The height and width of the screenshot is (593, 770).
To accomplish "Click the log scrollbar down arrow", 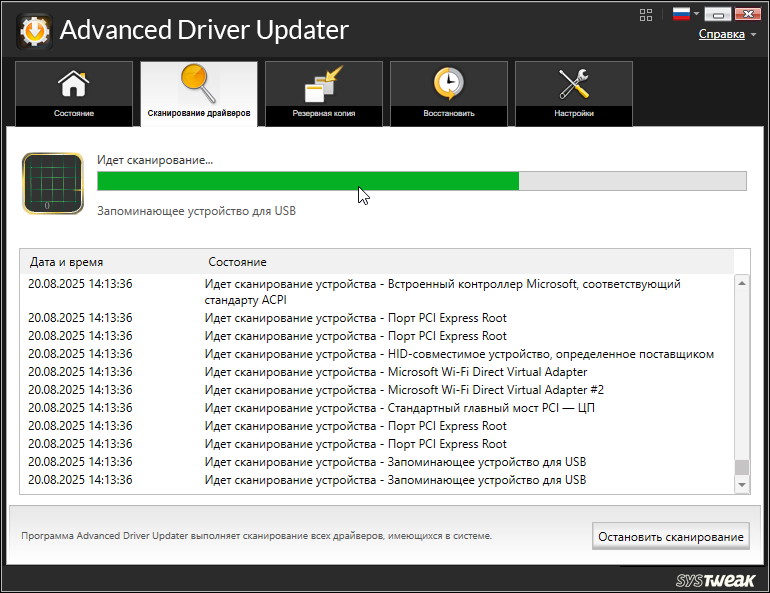I will click(x=742, y=485).
